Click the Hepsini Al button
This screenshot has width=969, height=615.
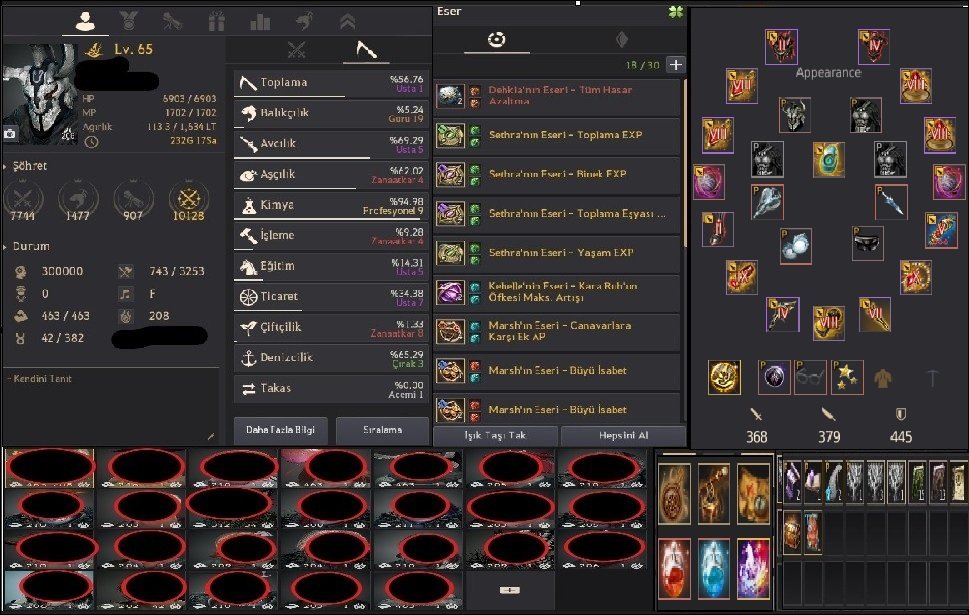point(624,435)
